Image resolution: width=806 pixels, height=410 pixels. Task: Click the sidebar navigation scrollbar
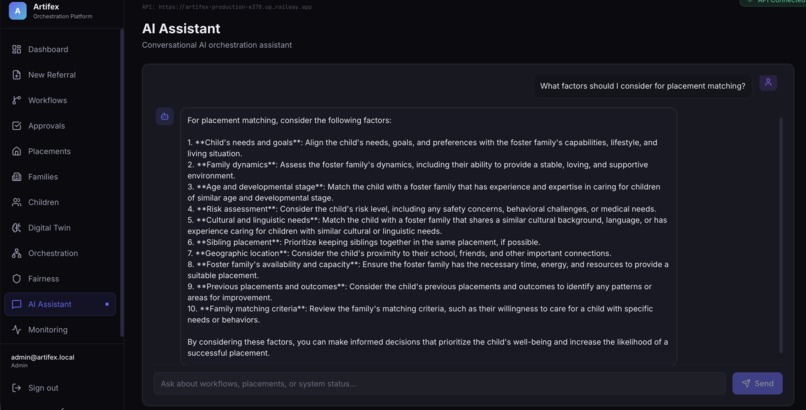tap(121, 183)
